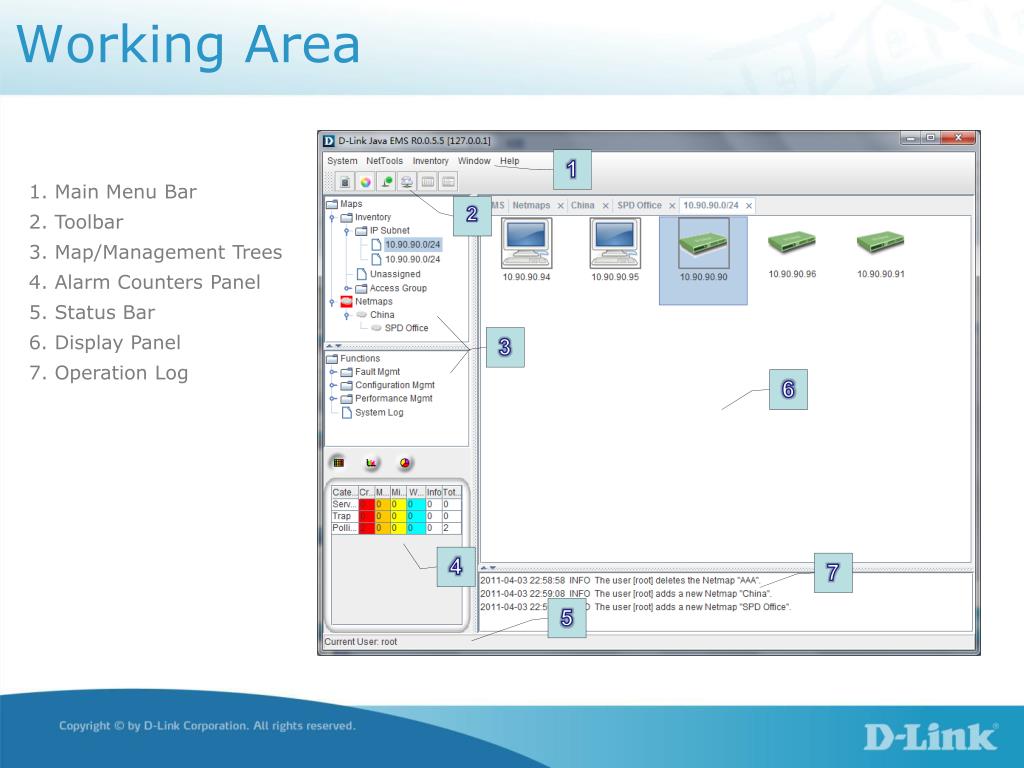Screen dimensions: 1024x768
Task: Click log entry deleting Netmap "AAA"
Action: pyautogui.click(x=620, y=580)
